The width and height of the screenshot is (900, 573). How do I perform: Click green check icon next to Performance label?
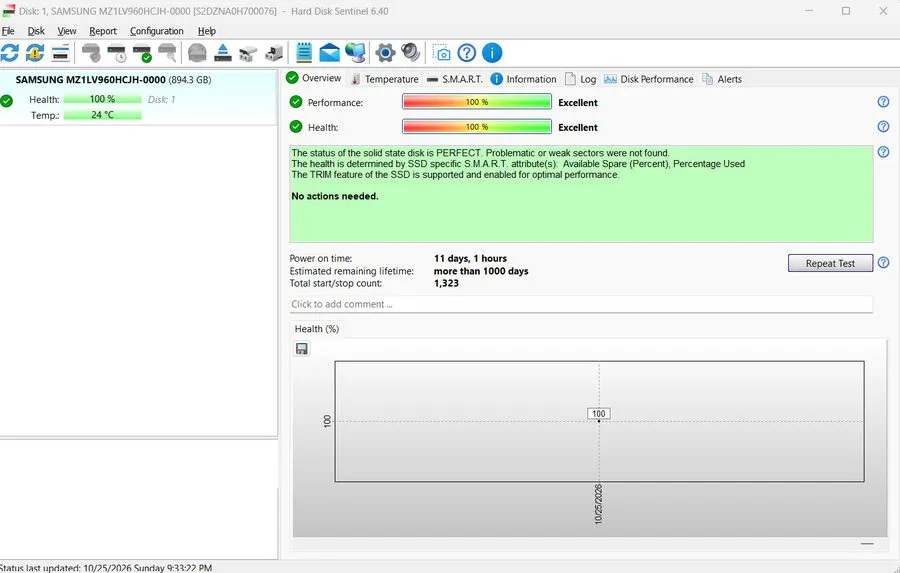(x=296, y=102)
